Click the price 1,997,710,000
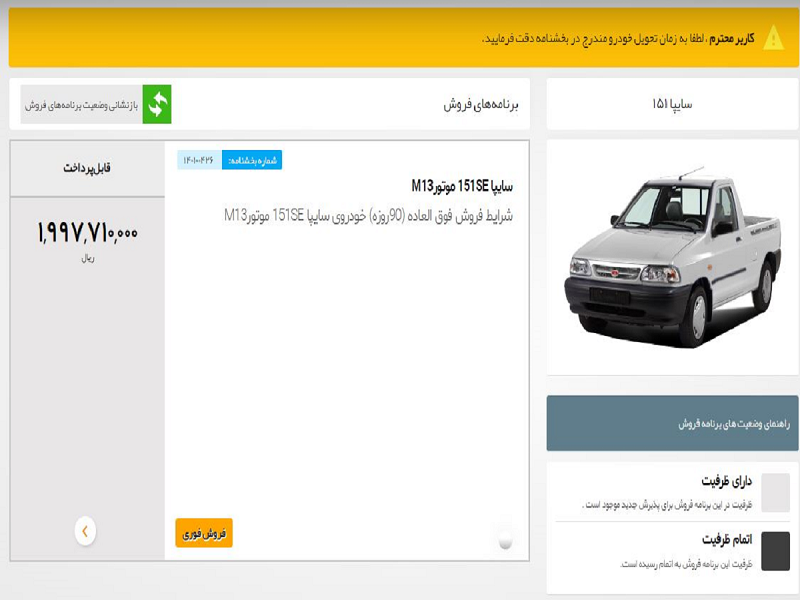Viewport: 800px width, 600px height. click(x=88, y=233)
